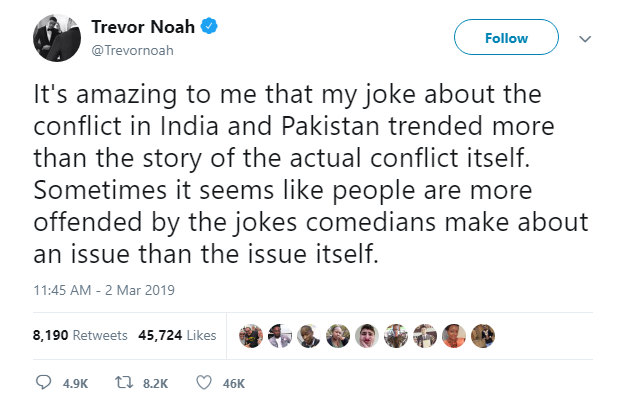This screenshot has height=394, width=622.
Task: Click the 4.9K reply count
Action: click(x=75, y=384)
